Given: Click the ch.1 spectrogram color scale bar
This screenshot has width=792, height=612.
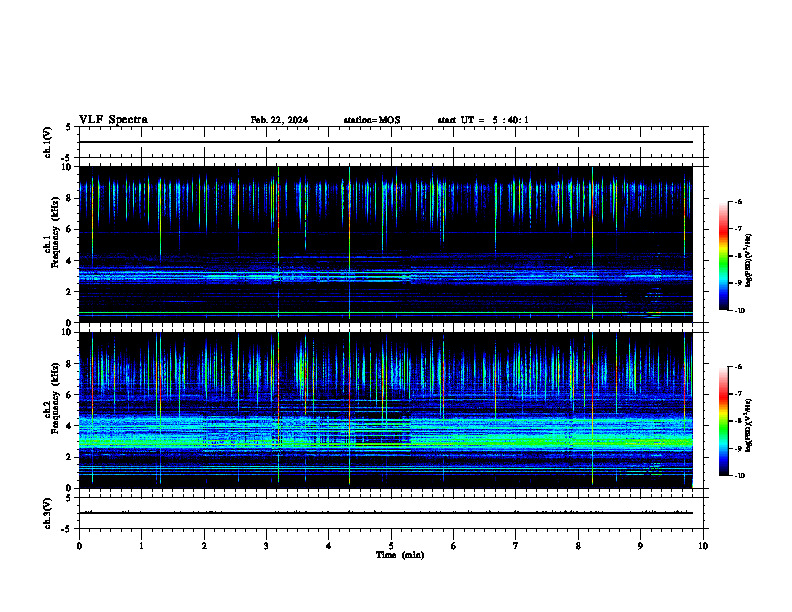Looking at the screenshot, I should pyautogui.click(x=723, y=256).
